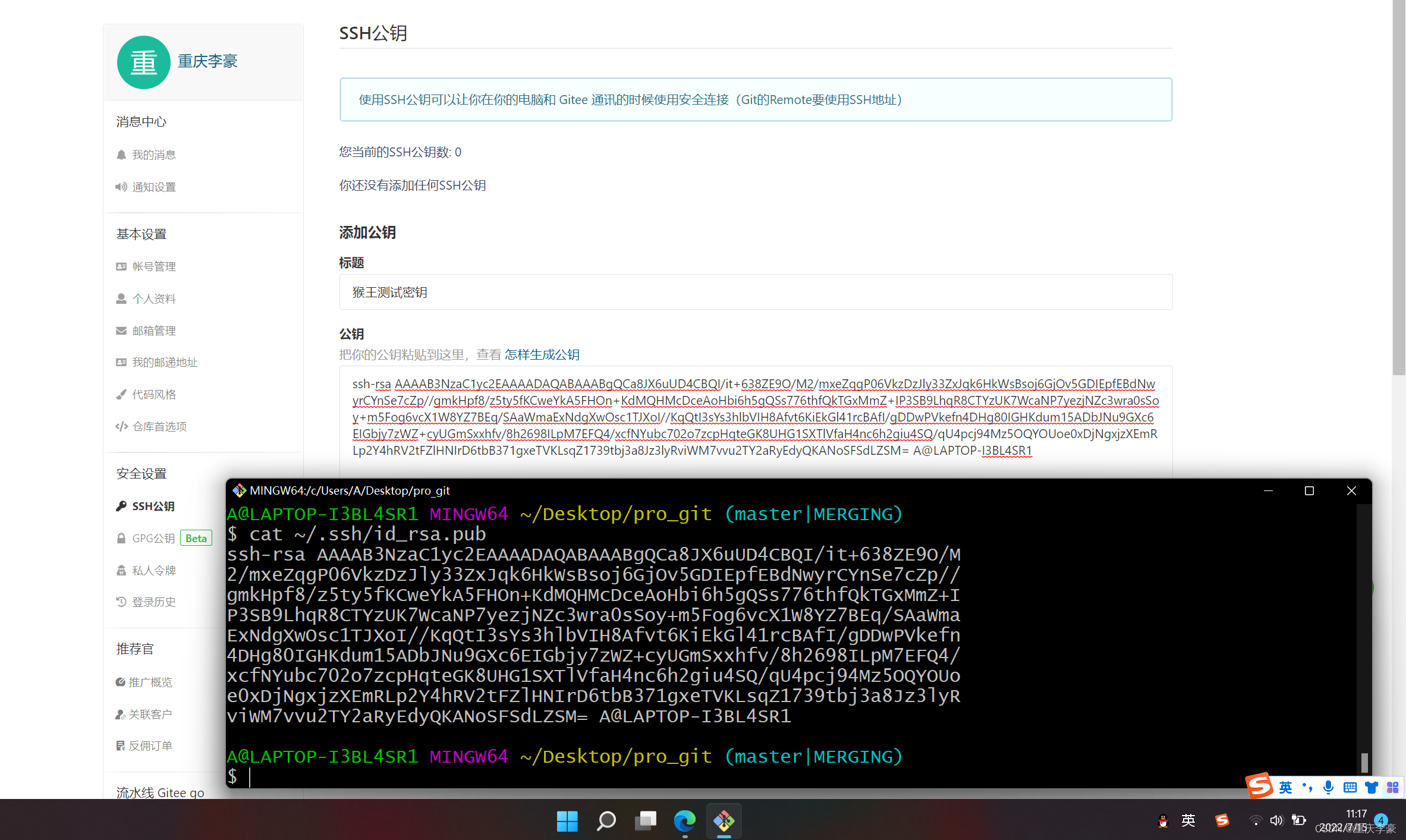This screenshot has height=840, width=1406.
Task: Click the battery tray icon
Action: (x=1298, y=820)
